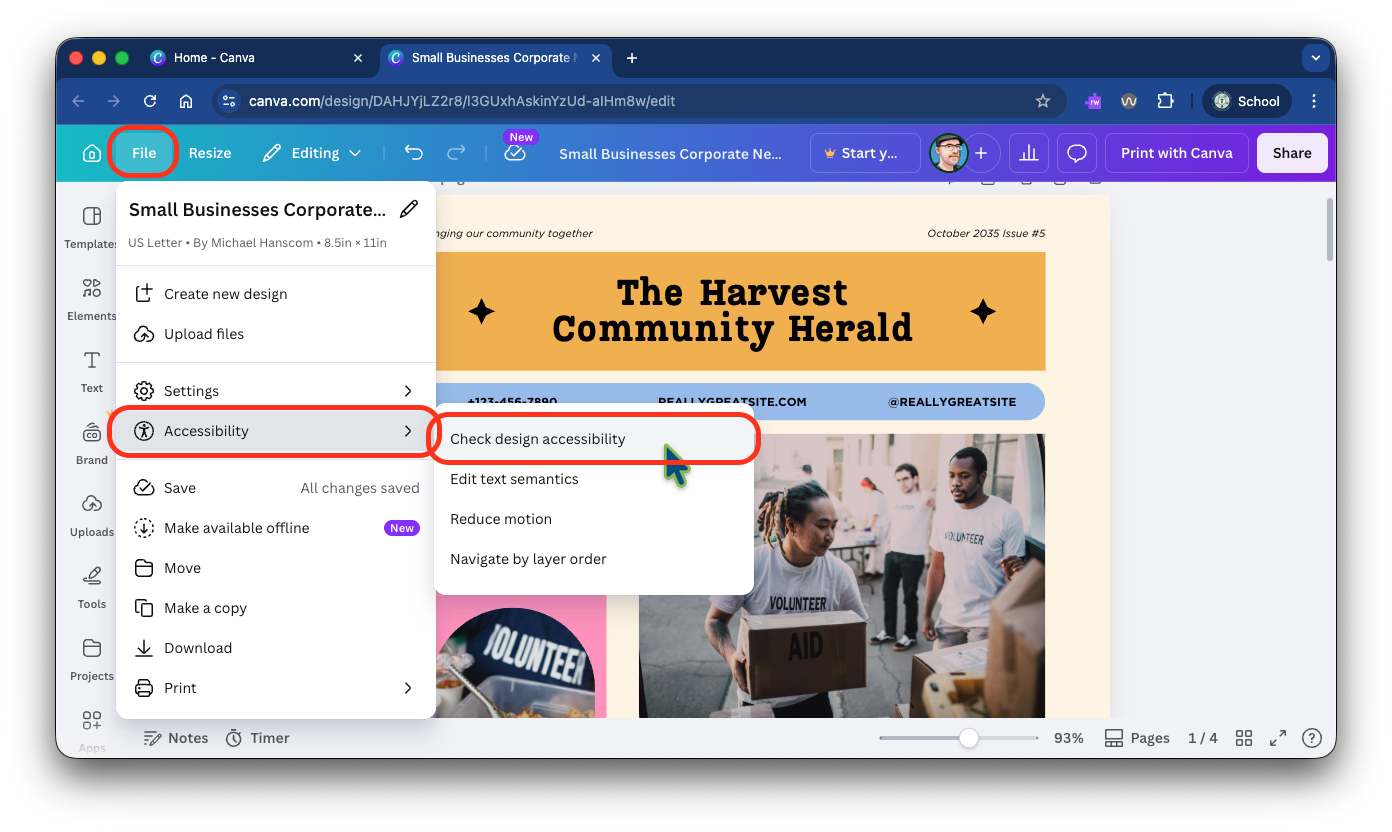Open the School browser profile
Screen dimensions: 1392x832
1246,101
